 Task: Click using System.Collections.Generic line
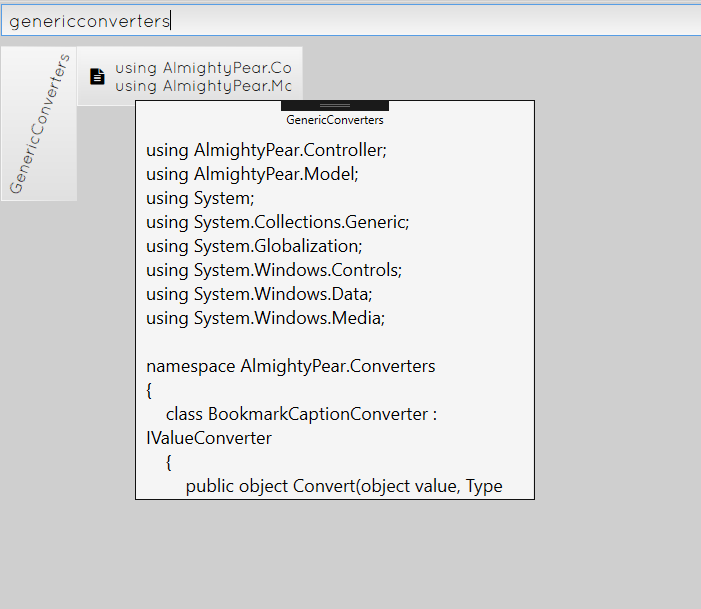[278, 222]
